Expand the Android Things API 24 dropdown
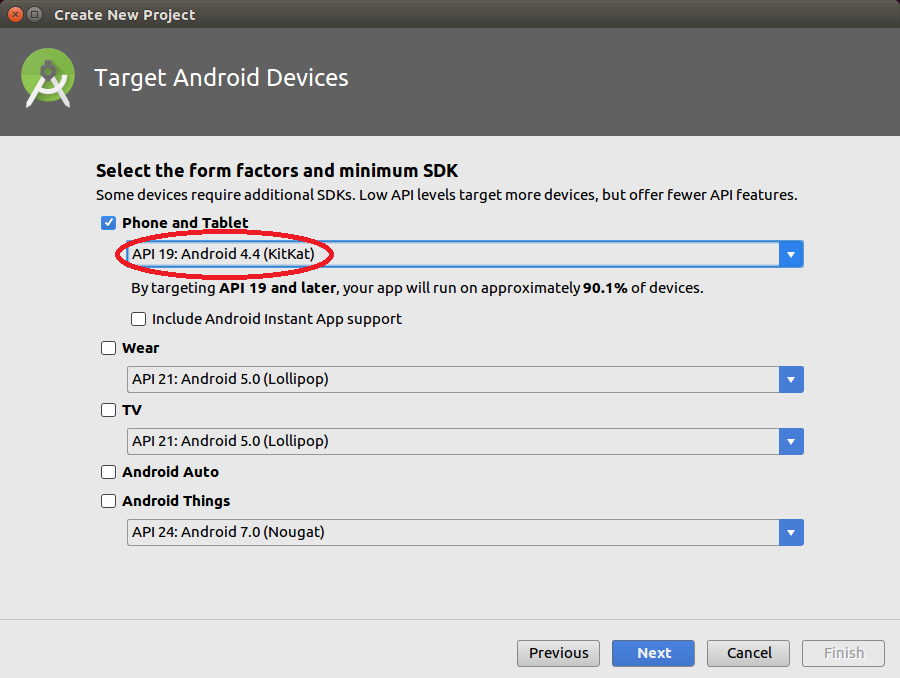The height and width of the screenshot is (678, 900). pyautogui.click(x=791, y=533)
